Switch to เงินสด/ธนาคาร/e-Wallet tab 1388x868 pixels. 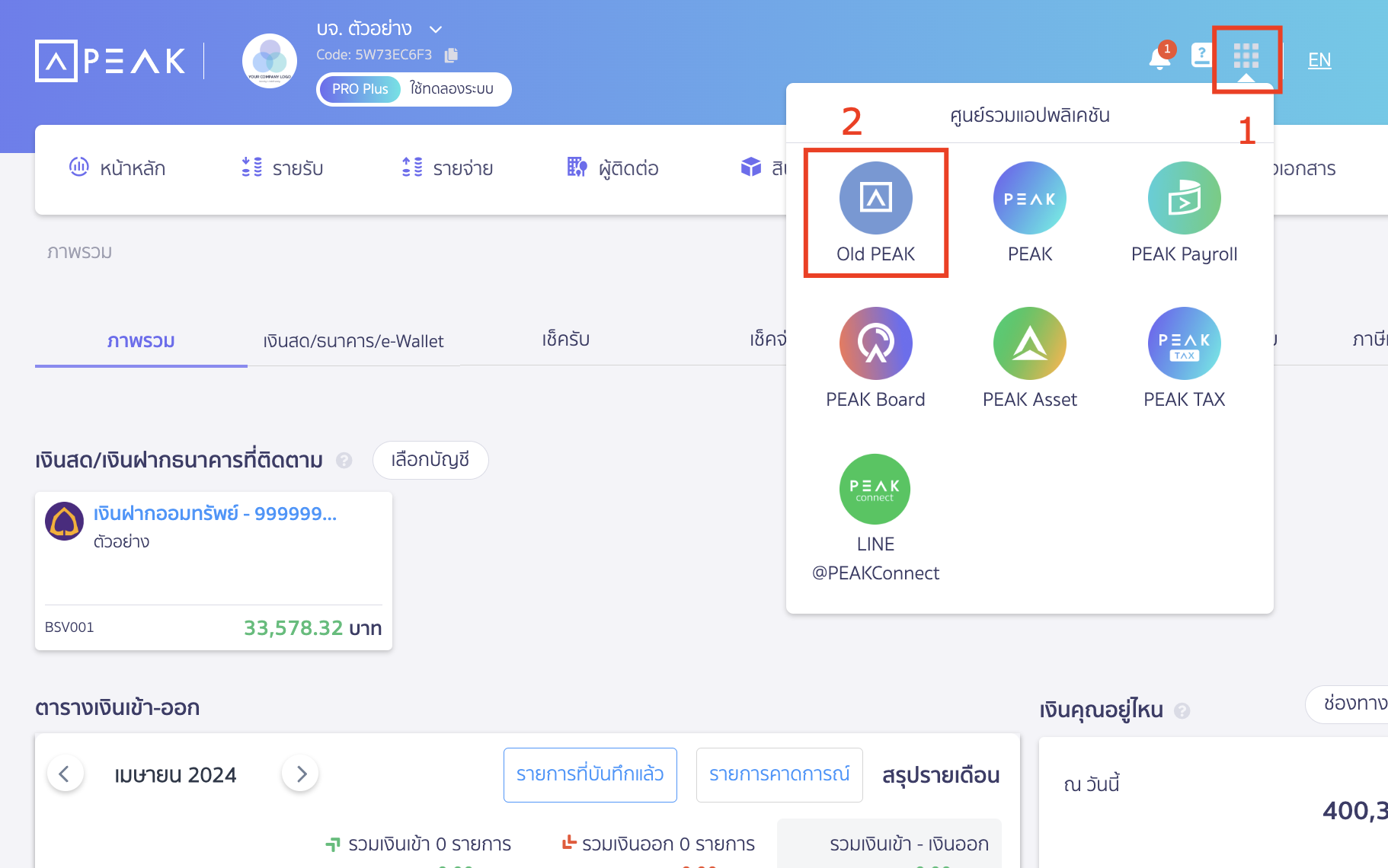tap(353, 341)
